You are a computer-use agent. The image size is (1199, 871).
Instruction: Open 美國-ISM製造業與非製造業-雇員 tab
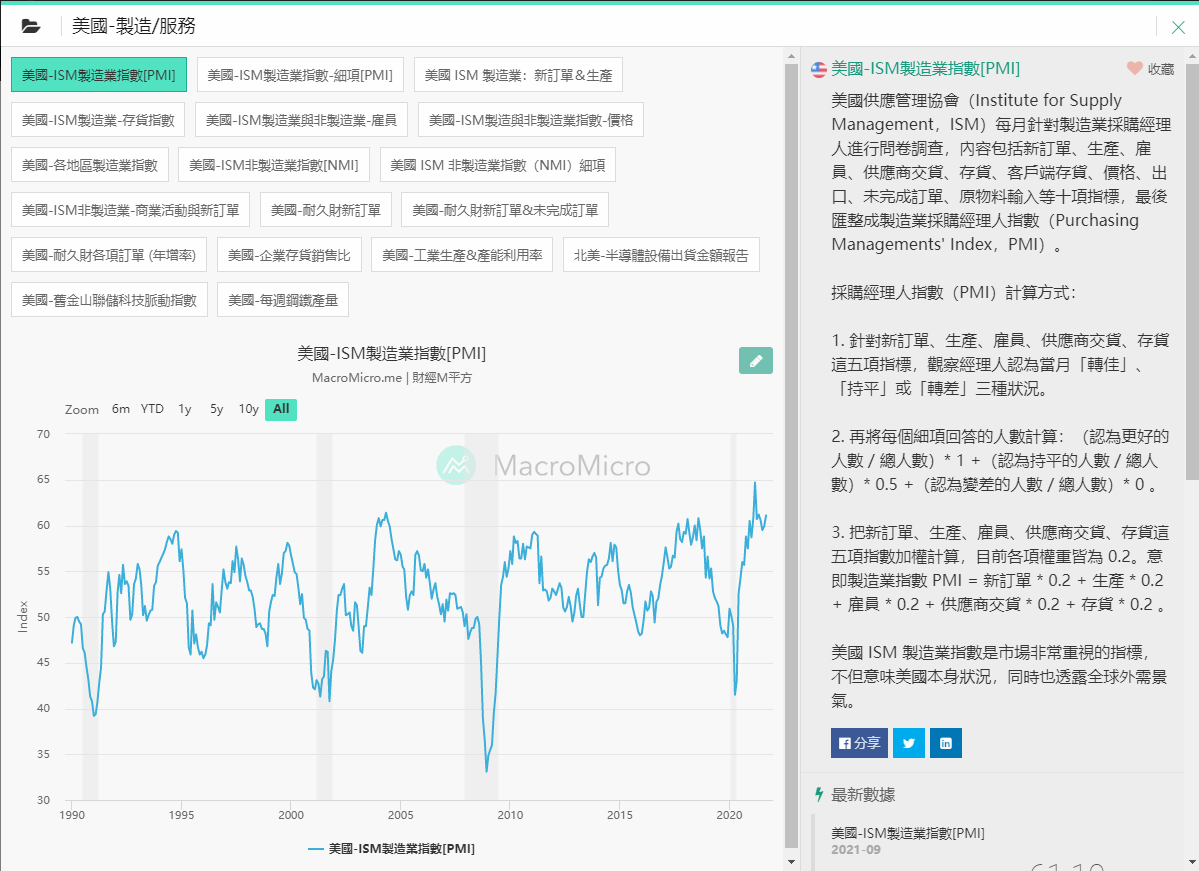click(x=301, y=120)
